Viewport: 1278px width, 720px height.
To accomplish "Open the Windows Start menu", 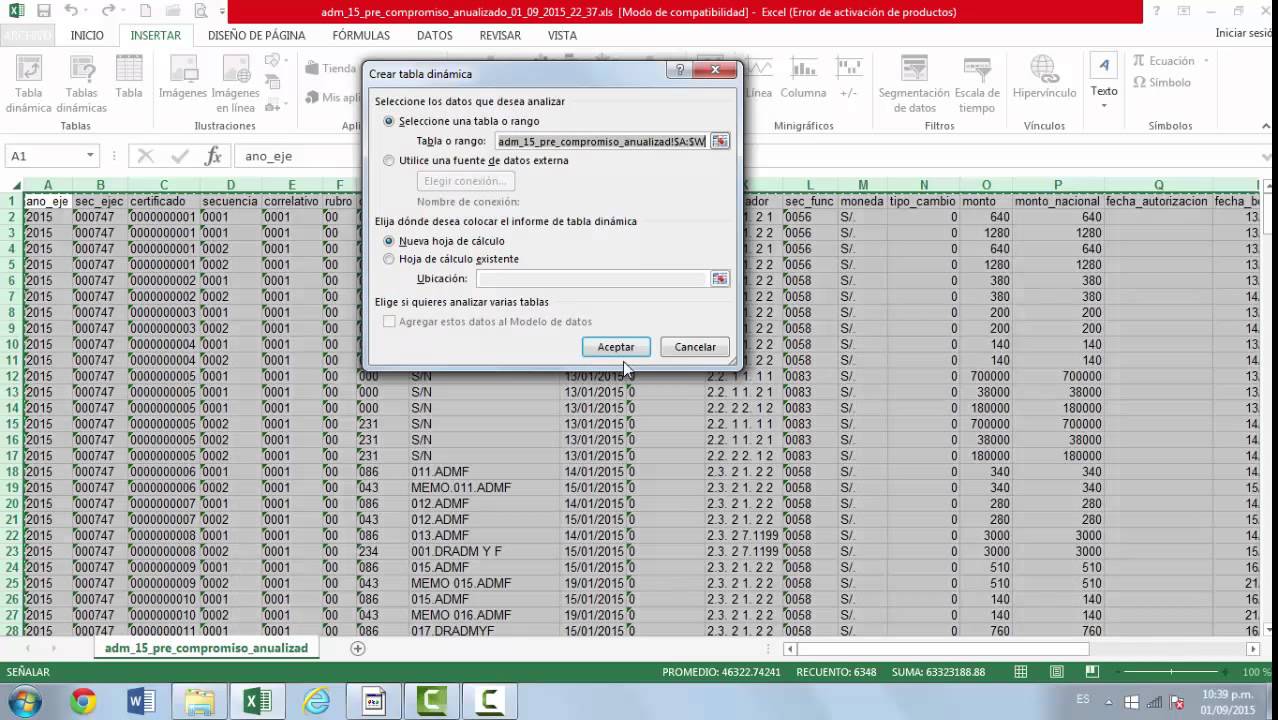I will pos(24,701).
